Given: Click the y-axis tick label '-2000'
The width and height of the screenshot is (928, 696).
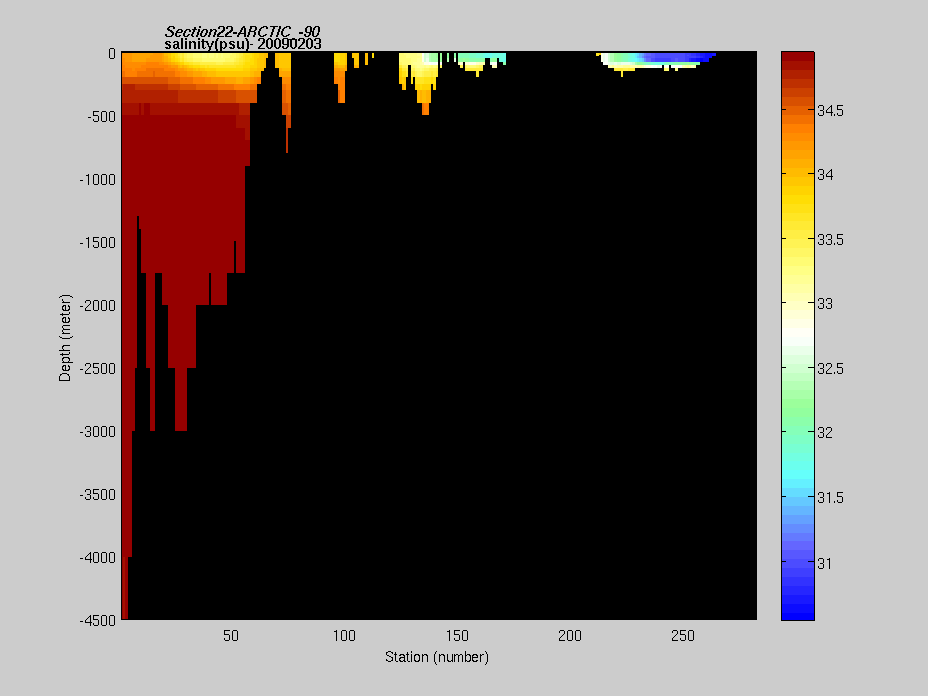Looking at the screenshot, I should coord(98,306).
